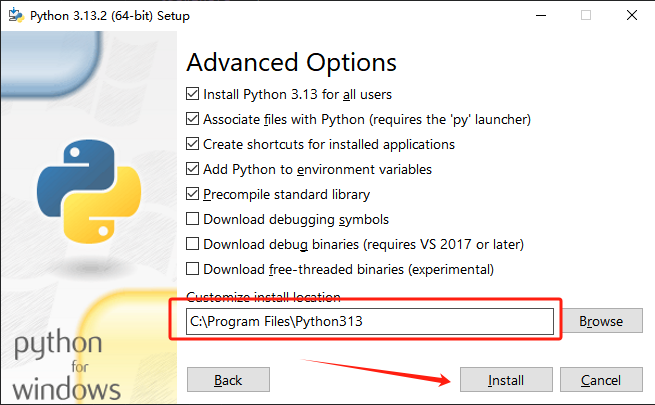Image resolution: width=655 pixels, height=405 pixels.
Task: Uncheck Add Python to environment variables
Action: click(192, 169)
